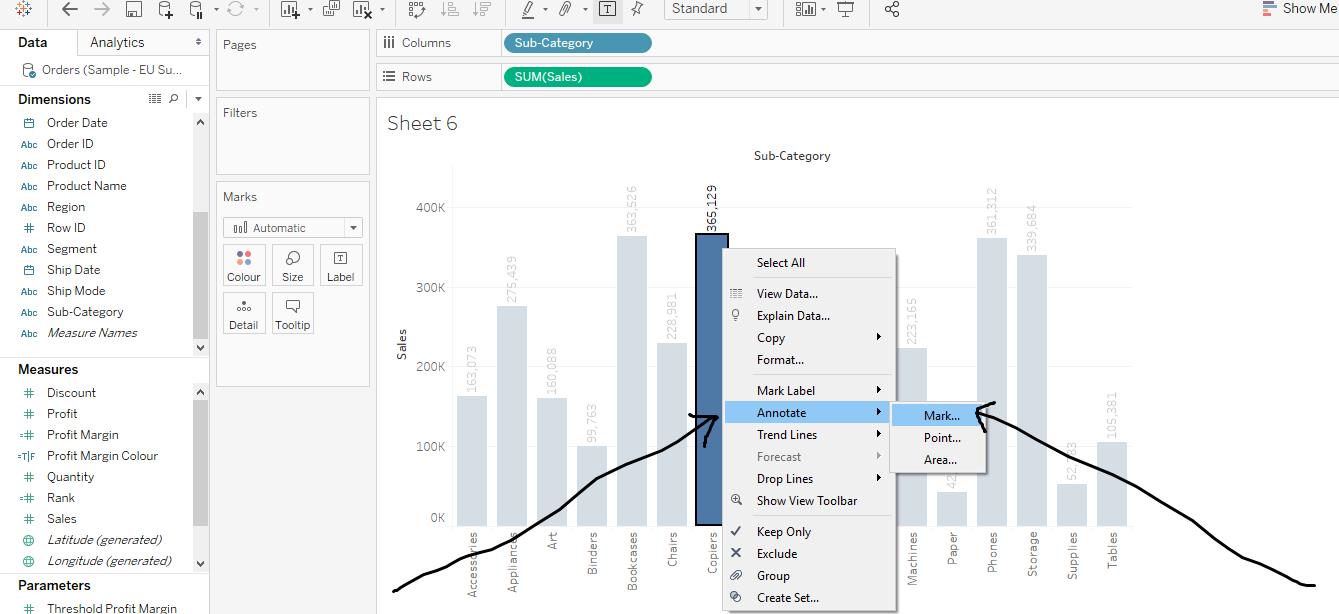This screenshot has width=1339, height=614.
Task: Toggle the highlight pen tool
Action: [527, 9]
